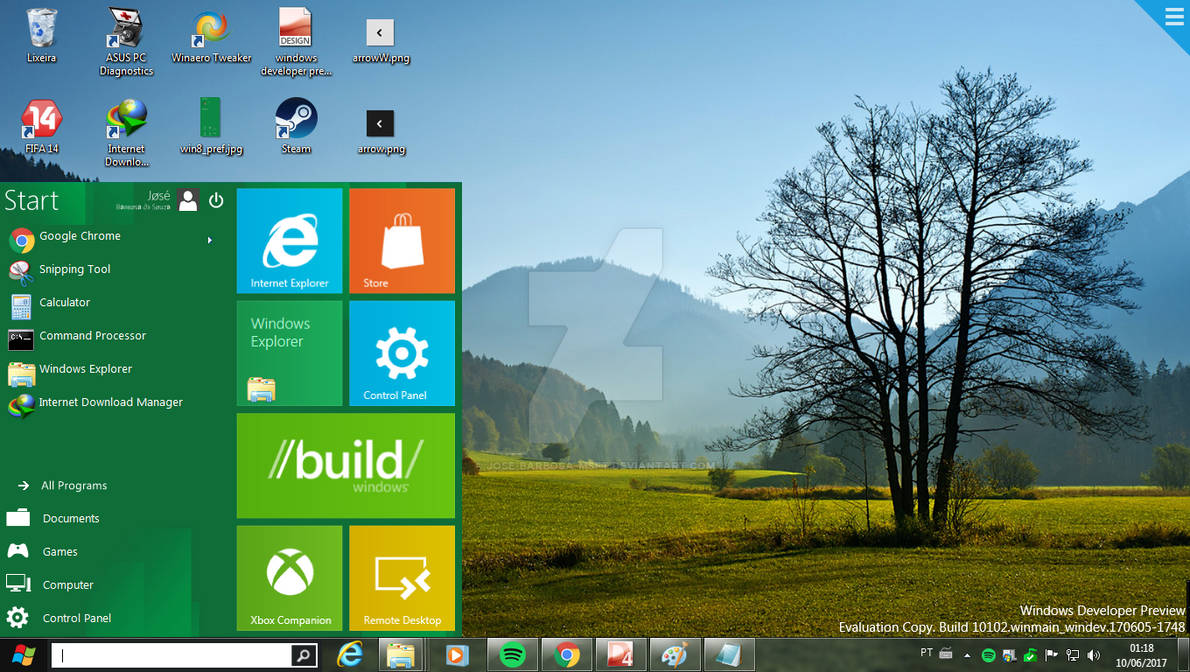Screen dimensions: 1190x672
Task: Launch the Xbox Companion tile
Action: point(289,578)
